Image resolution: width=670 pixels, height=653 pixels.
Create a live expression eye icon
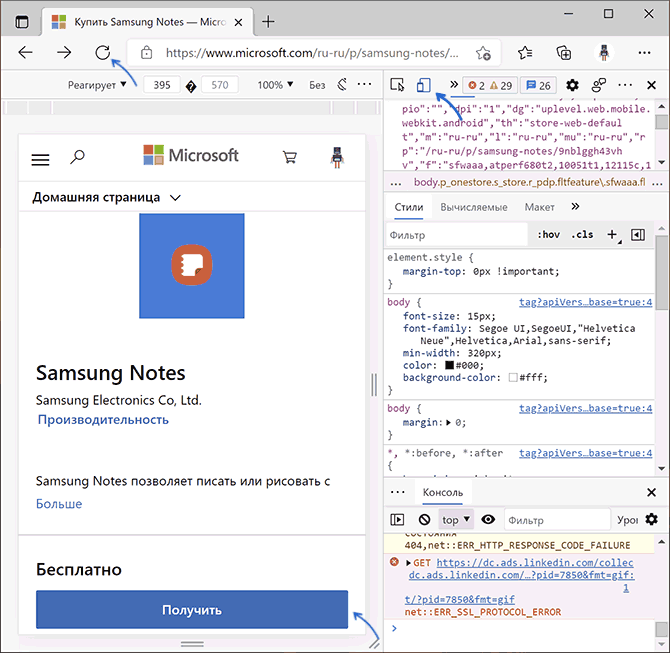488,519
